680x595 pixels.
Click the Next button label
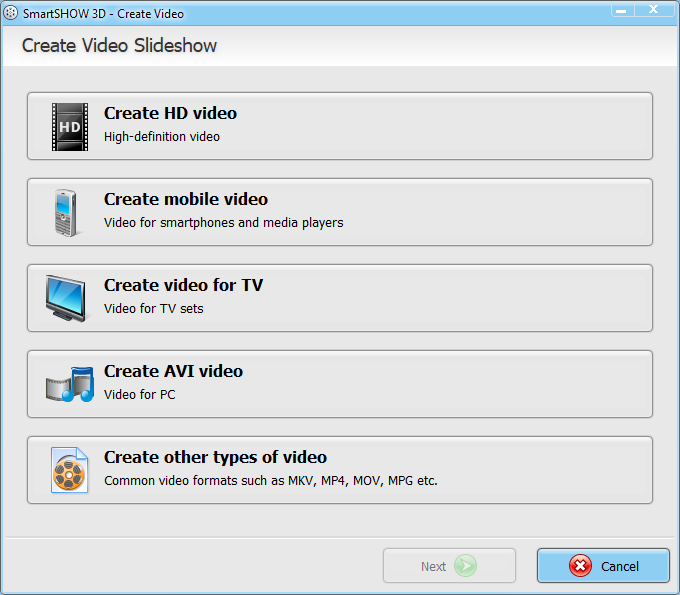(x=433, y=566)
